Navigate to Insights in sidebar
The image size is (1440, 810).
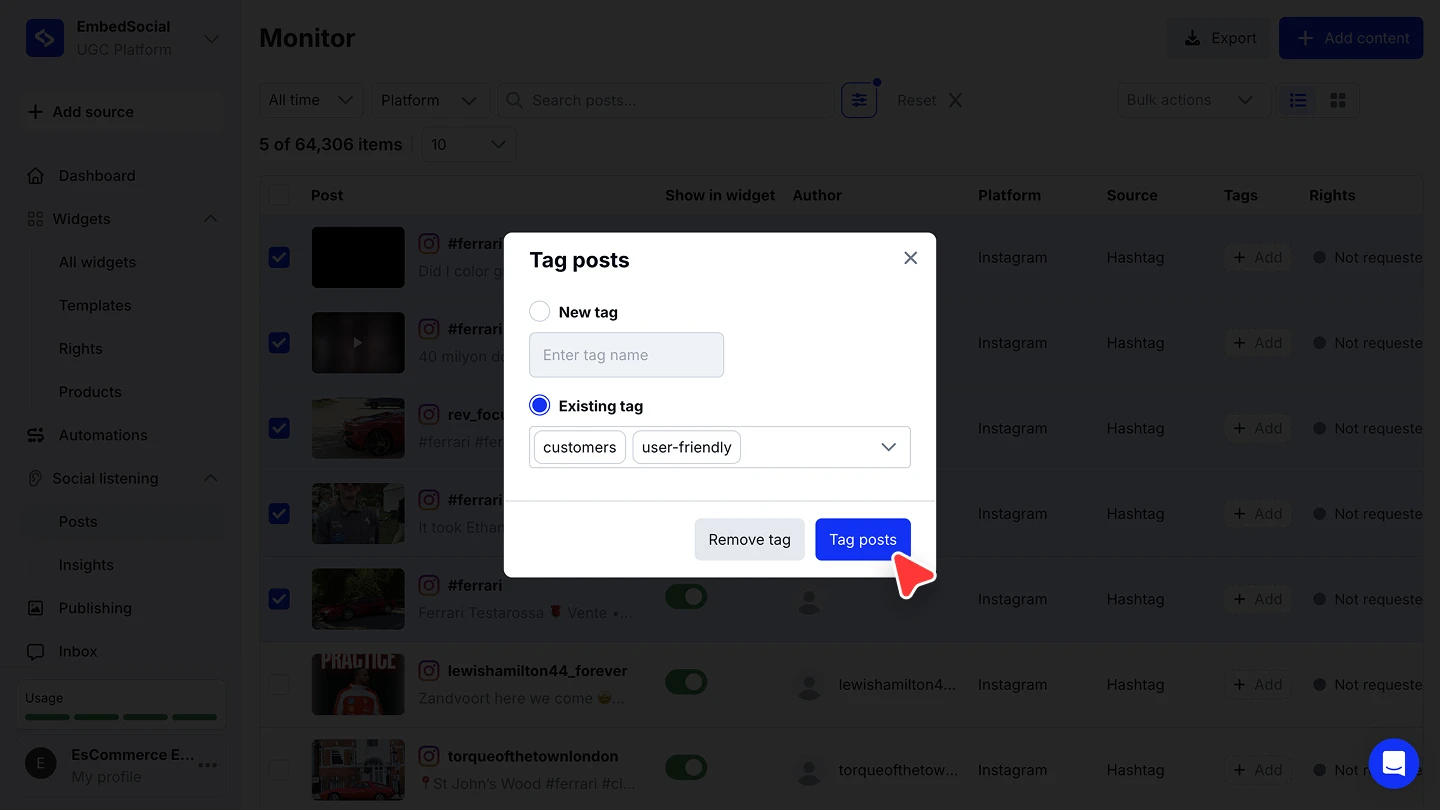[x=86, y=565]
